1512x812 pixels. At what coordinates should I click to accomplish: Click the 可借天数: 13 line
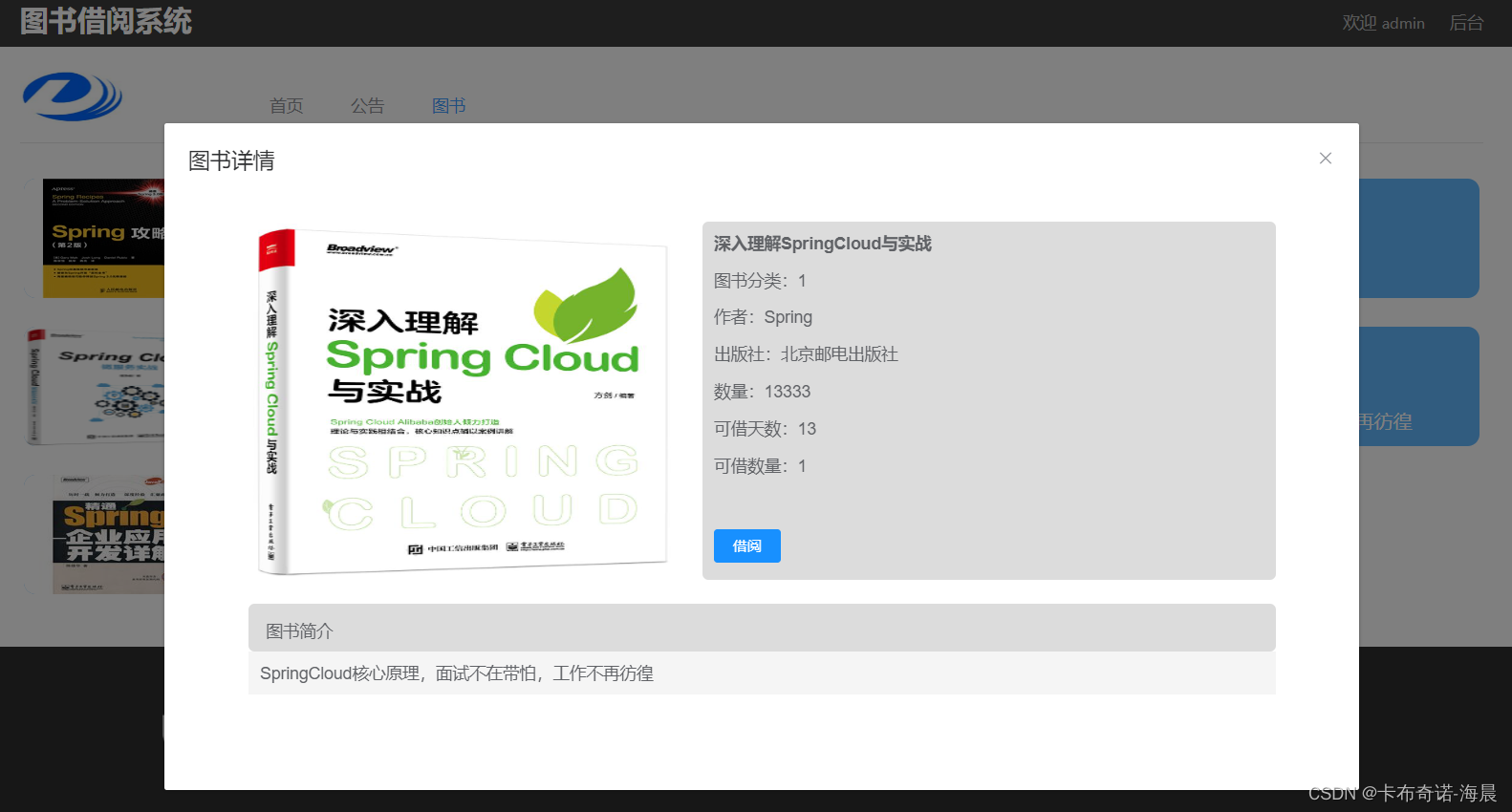765,429
